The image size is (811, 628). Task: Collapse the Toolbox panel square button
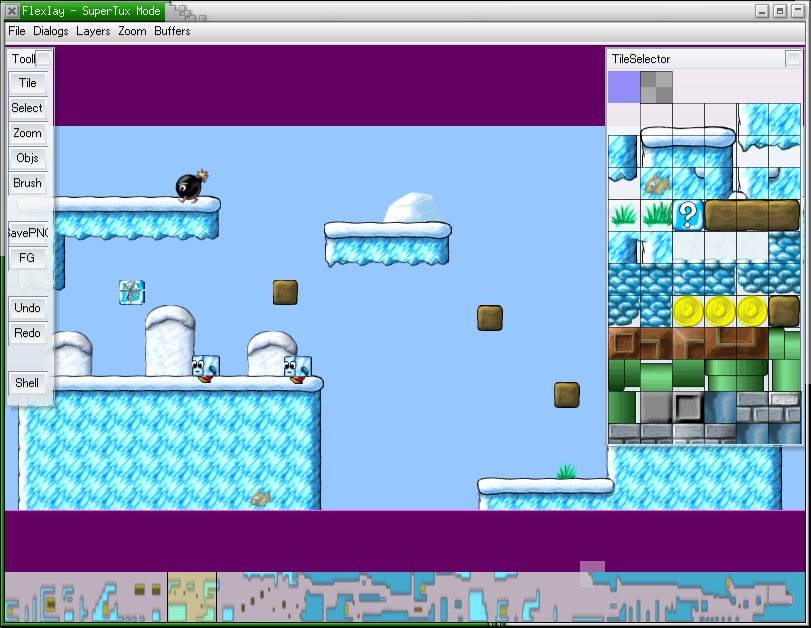click(44, 58)
